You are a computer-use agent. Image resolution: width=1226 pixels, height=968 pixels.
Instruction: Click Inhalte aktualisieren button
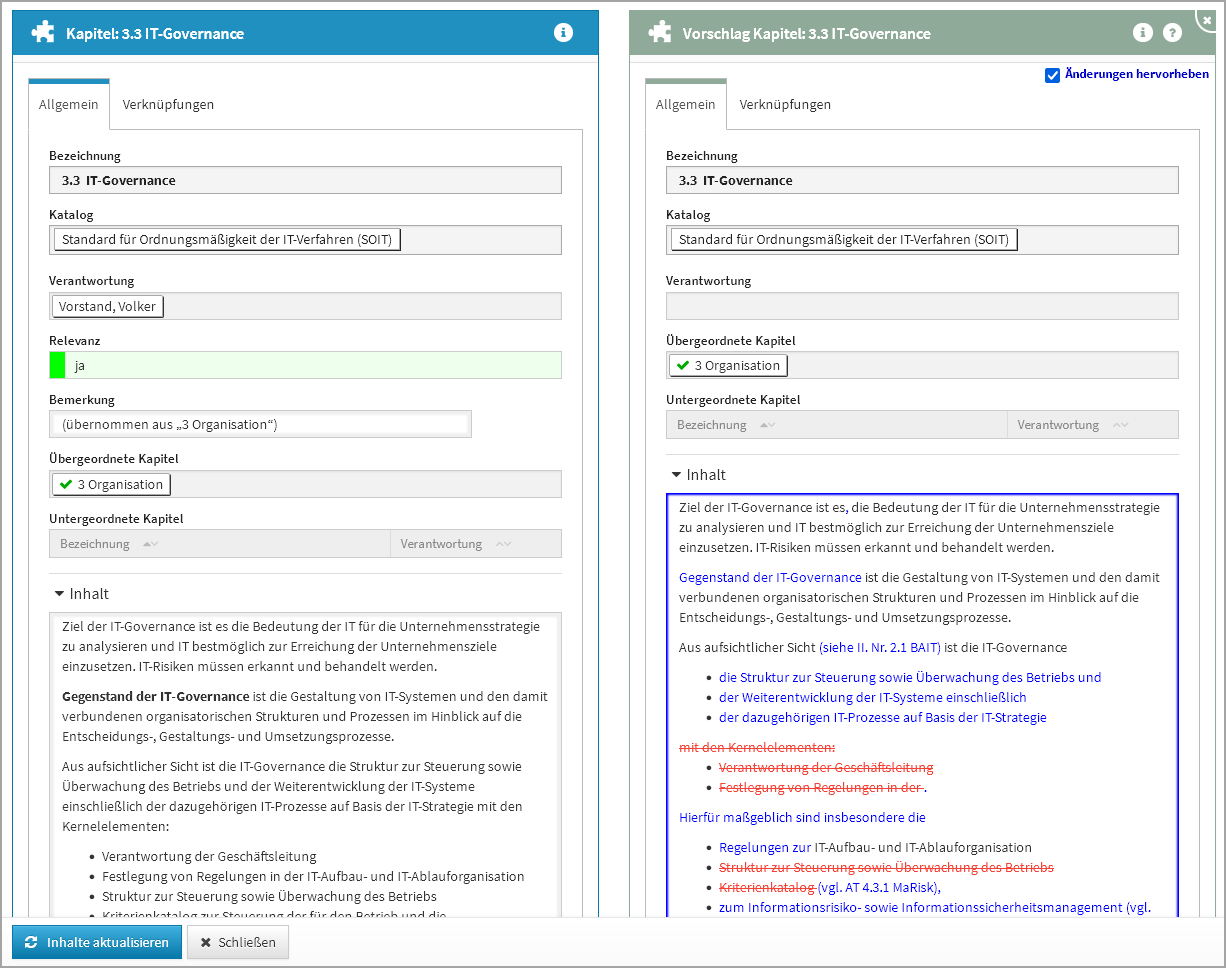coord(97,942)
